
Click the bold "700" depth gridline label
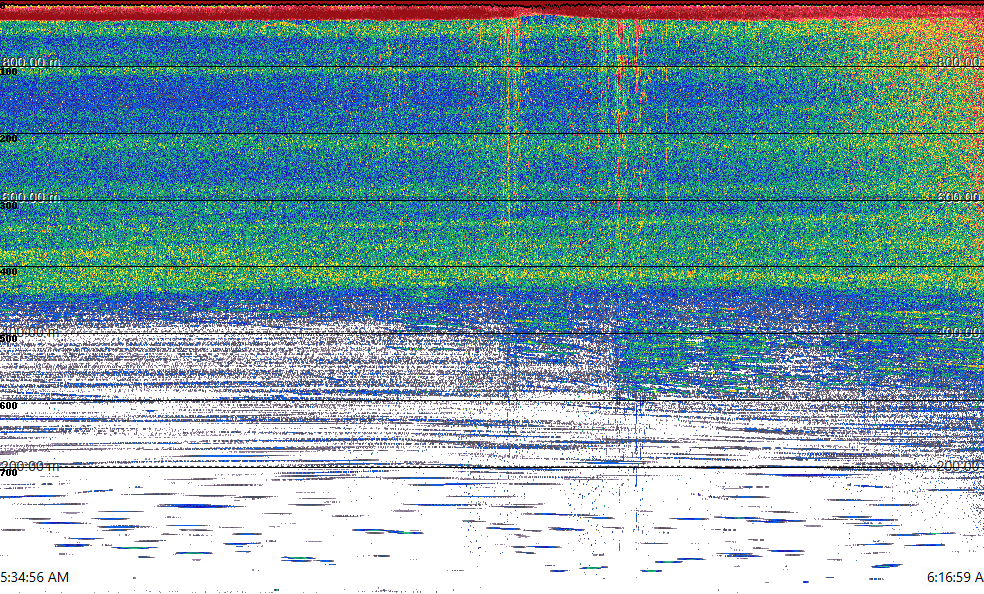pyautogui.click(x=9, y=472)
